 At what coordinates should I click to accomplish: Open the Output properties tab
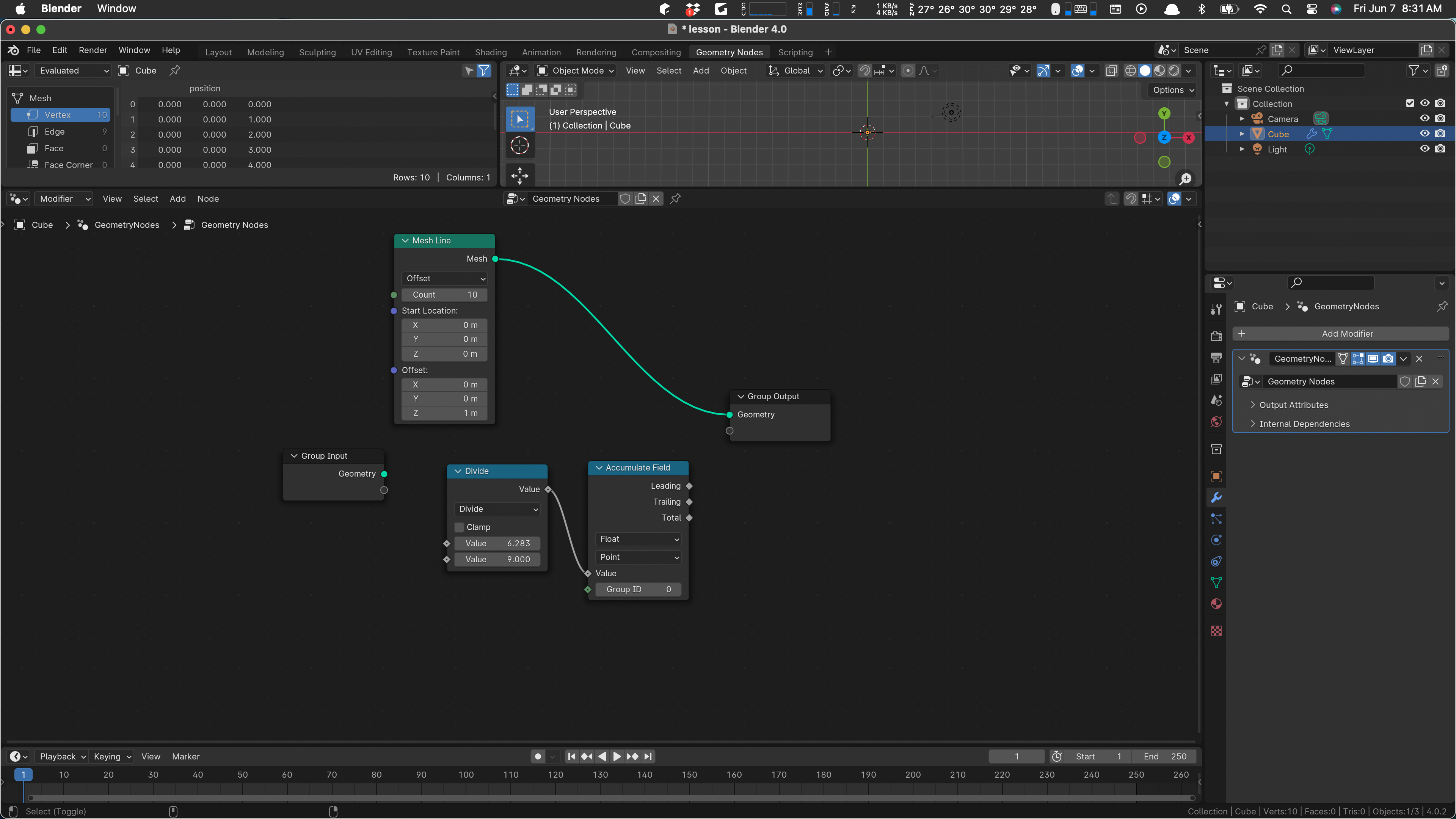pyautogui.click(x=1216, y=358)
